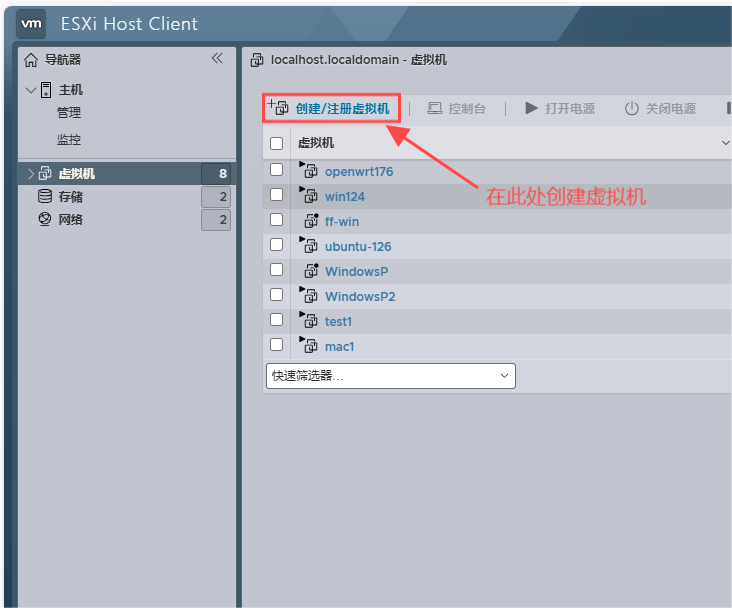The width and height of the screenshot is (732, 608).
Task: Open the quick filter dropdown
Action: [x=391, y=376]
